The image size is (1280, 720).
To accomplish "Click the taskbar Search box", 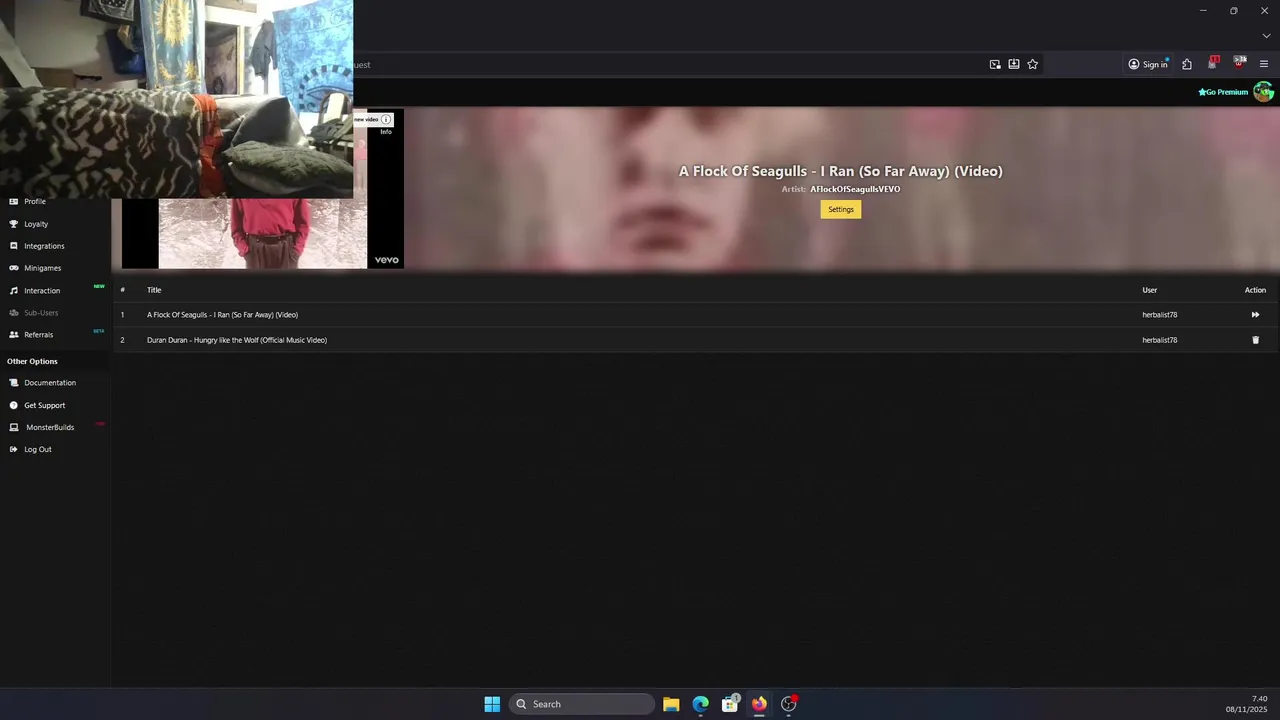I will point(582,704).
